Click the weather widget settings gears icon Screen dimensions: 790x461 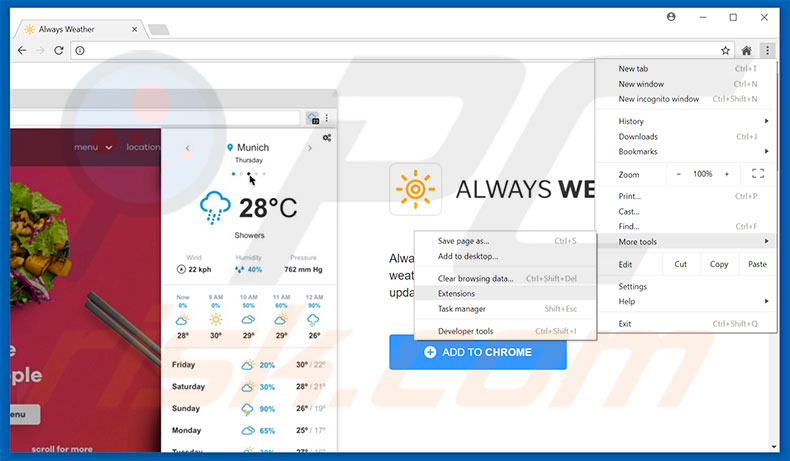point(327,138)
